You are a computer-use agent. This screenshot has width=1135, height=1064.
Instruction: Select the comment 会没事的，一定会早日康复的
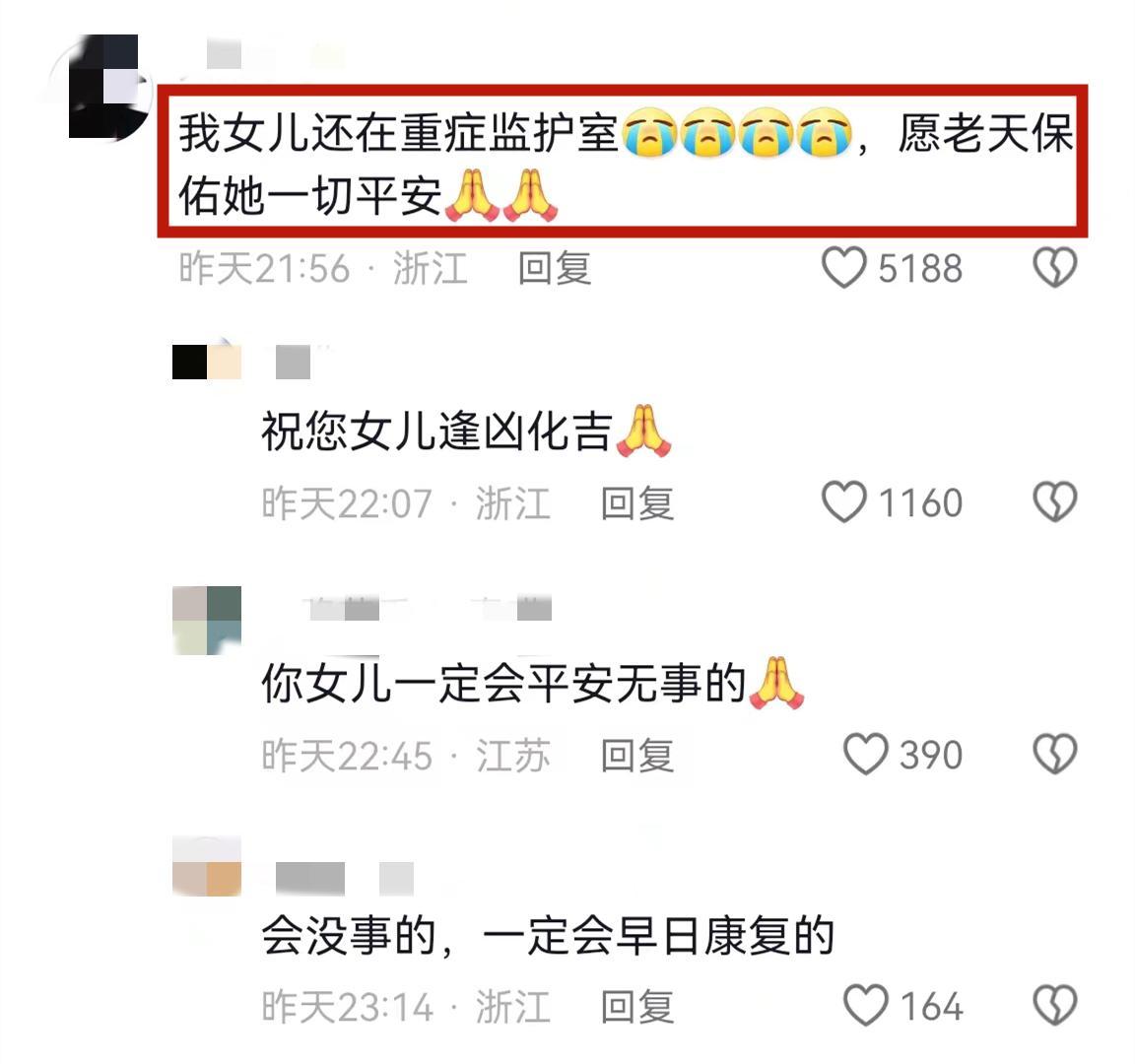(x=548, y=936)
